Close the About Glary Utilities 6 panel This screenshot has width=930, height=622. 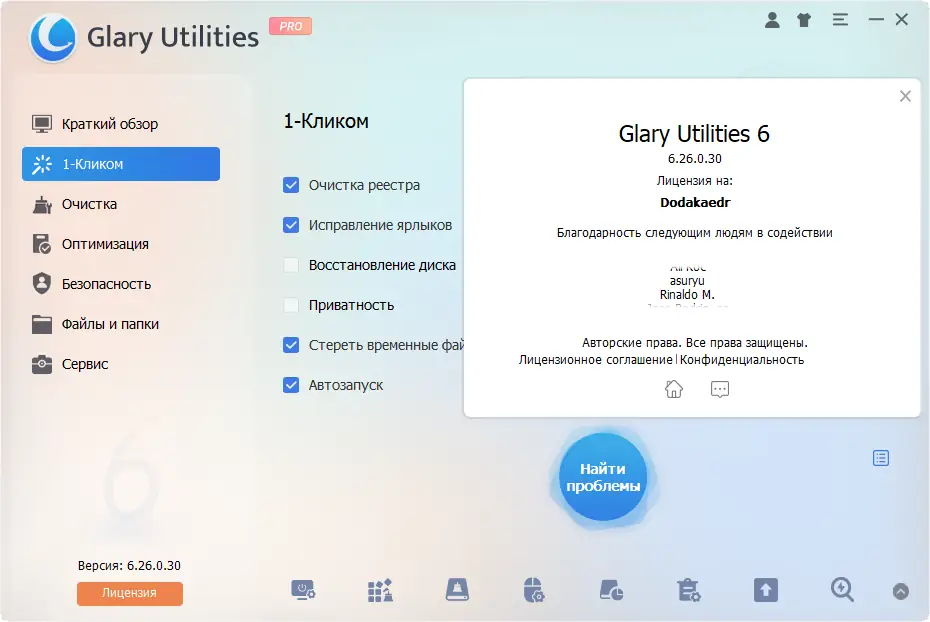pyautogui.click(x=904, y=96)
